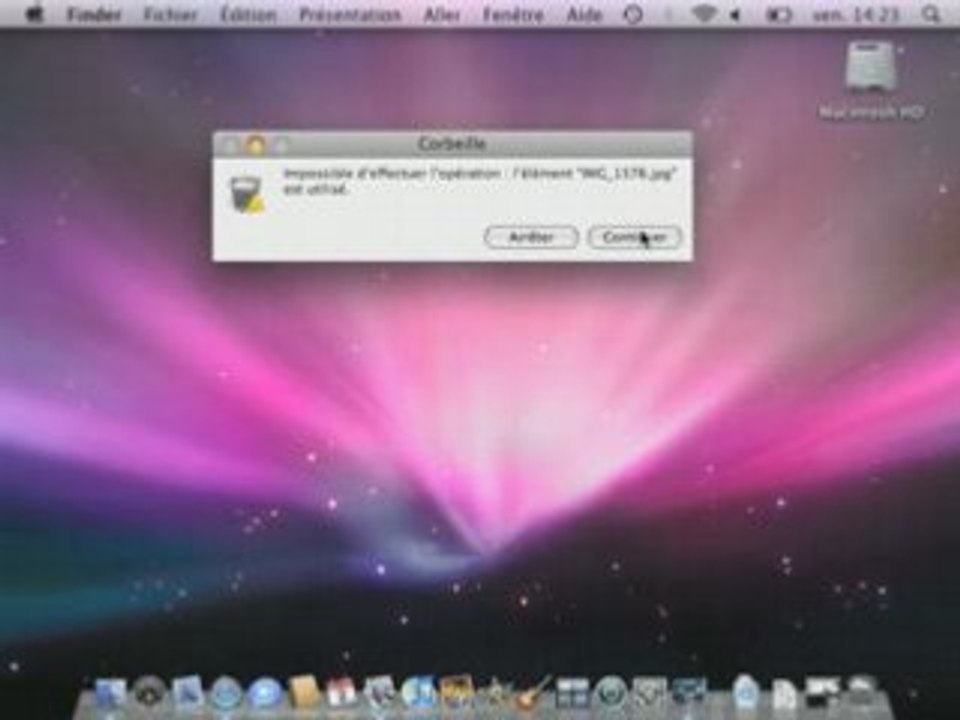Open Spaces from the Dock
960x720 pixels.
point(573,694)
